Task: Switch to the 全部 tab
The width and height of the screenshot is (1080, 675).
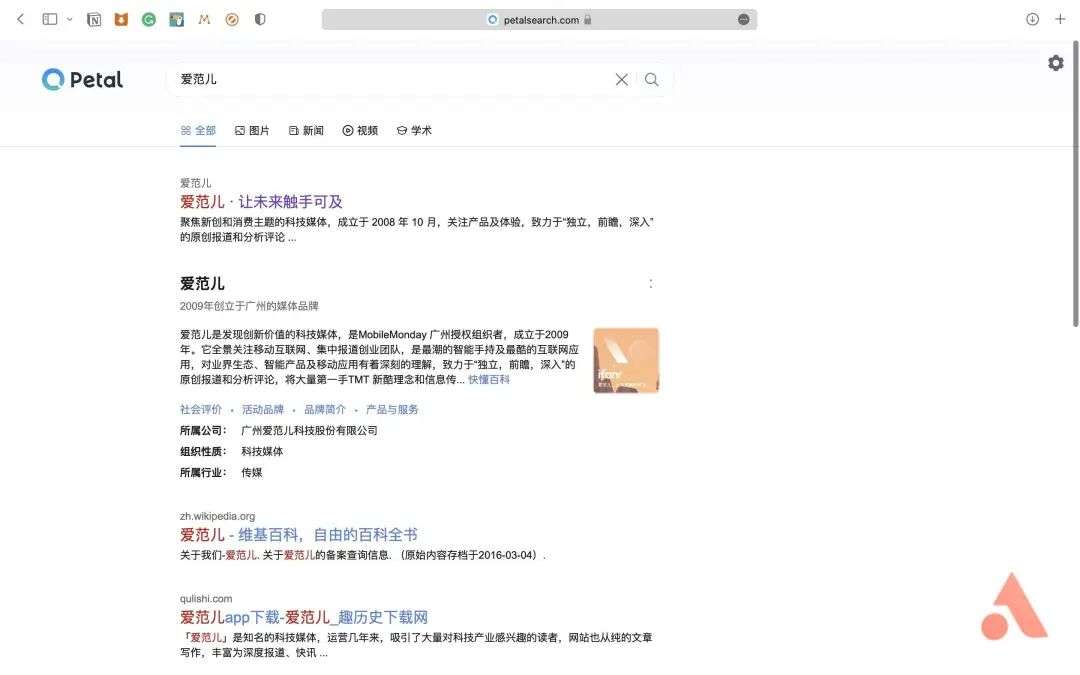Action: (x=198, y=130)
